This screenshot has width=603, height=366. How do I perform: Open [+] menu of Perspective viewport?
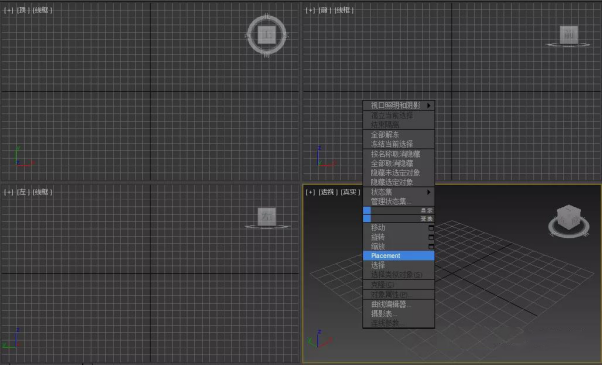pyautogui.click(x=310, y=192)
